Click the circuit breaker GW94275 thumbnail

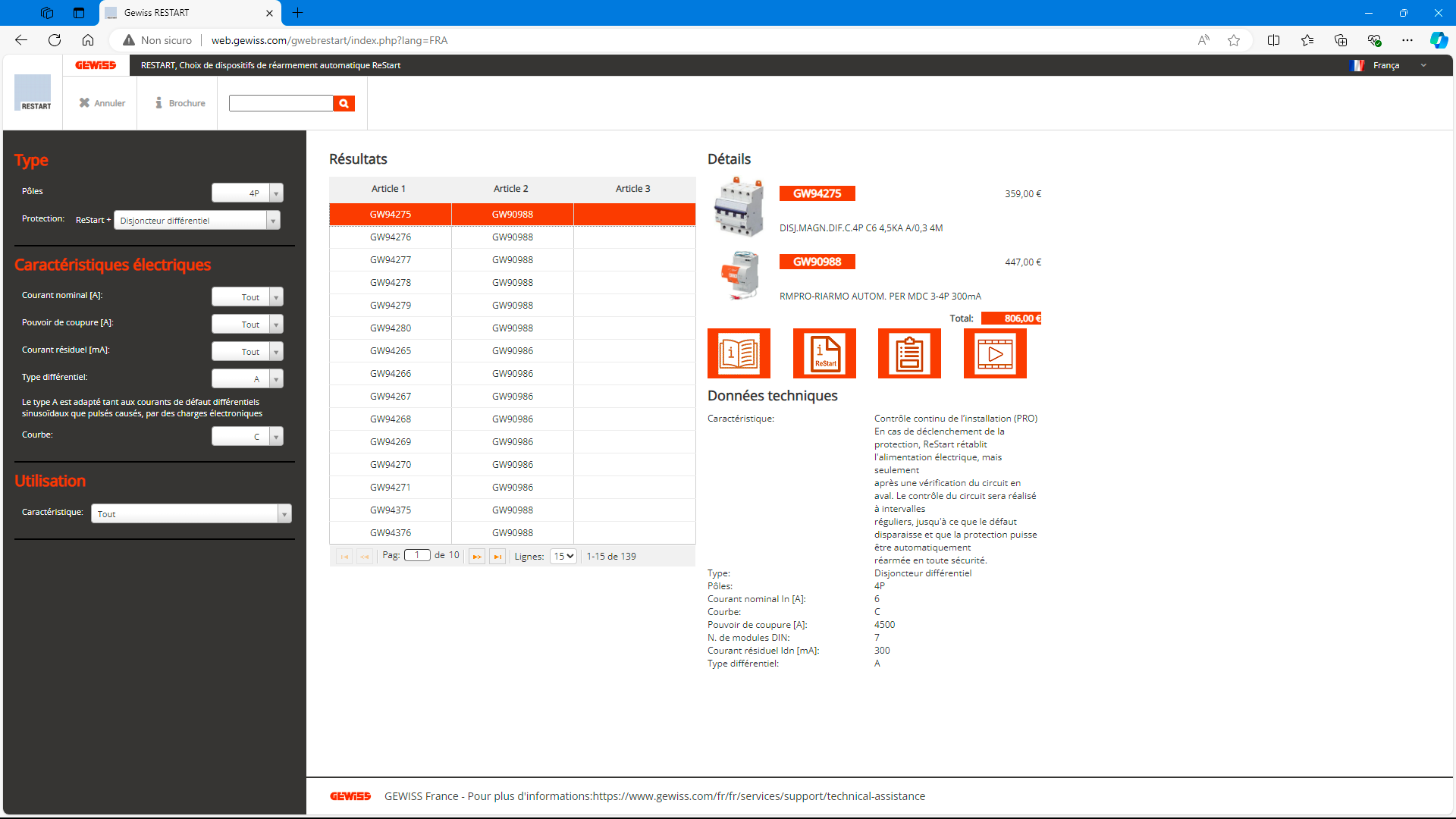coord(739,206)
